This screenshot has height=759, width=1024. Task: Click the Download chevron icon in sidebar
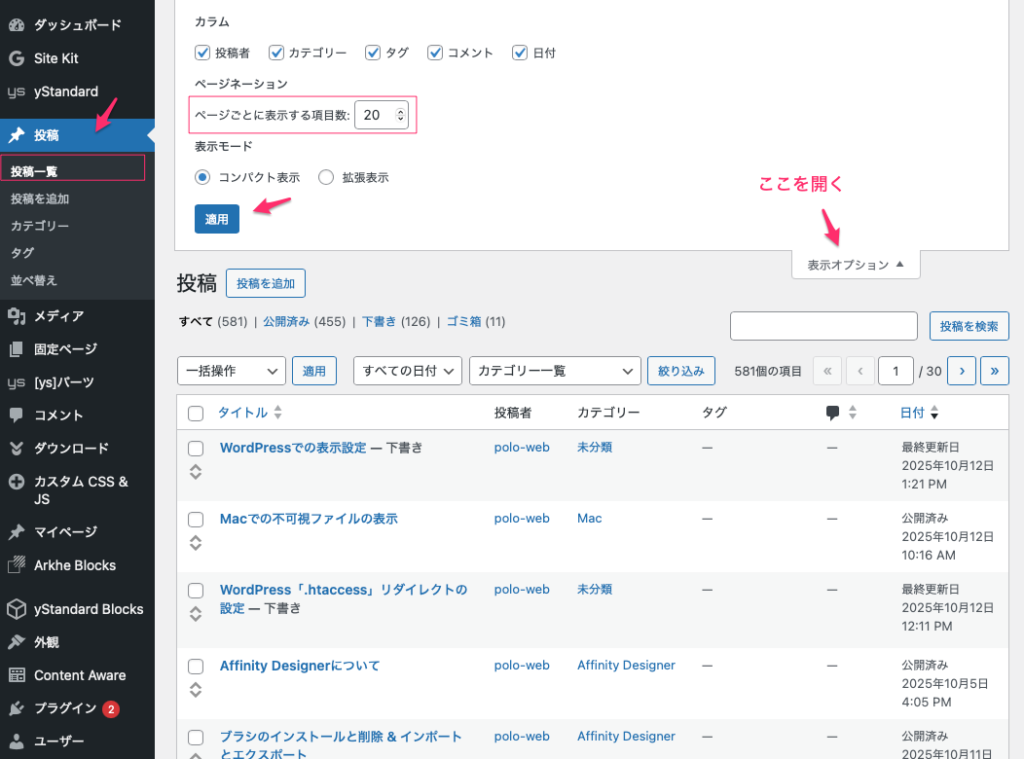(16, 448)
